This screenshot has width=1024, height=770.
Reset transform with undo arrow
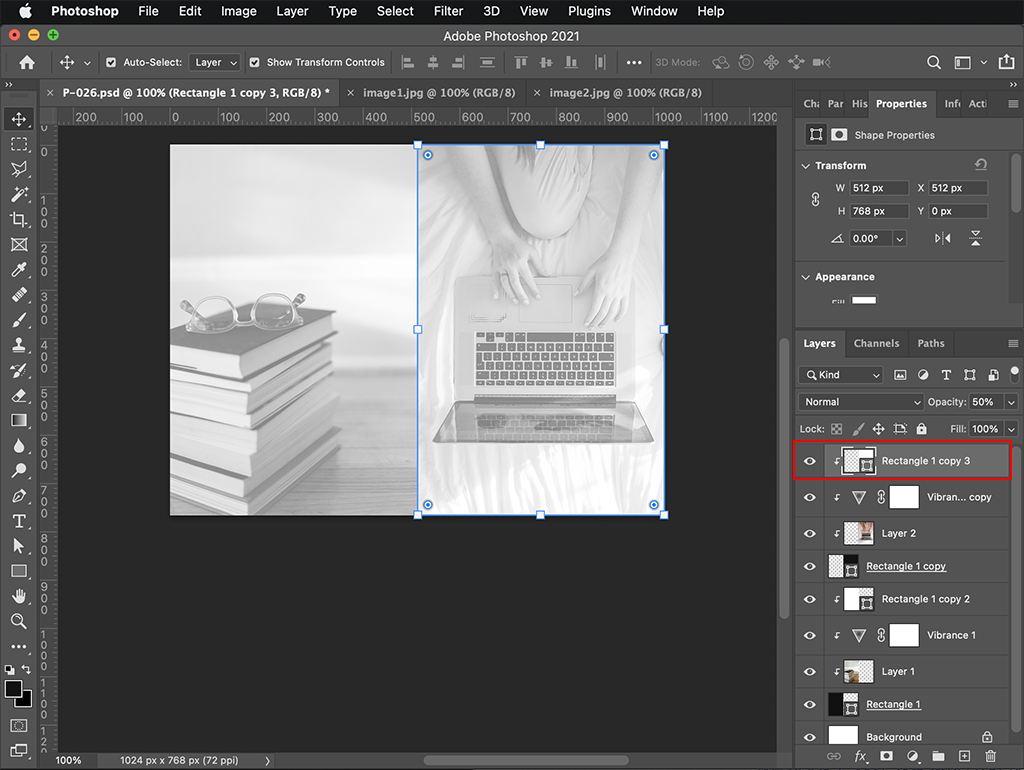981,165
